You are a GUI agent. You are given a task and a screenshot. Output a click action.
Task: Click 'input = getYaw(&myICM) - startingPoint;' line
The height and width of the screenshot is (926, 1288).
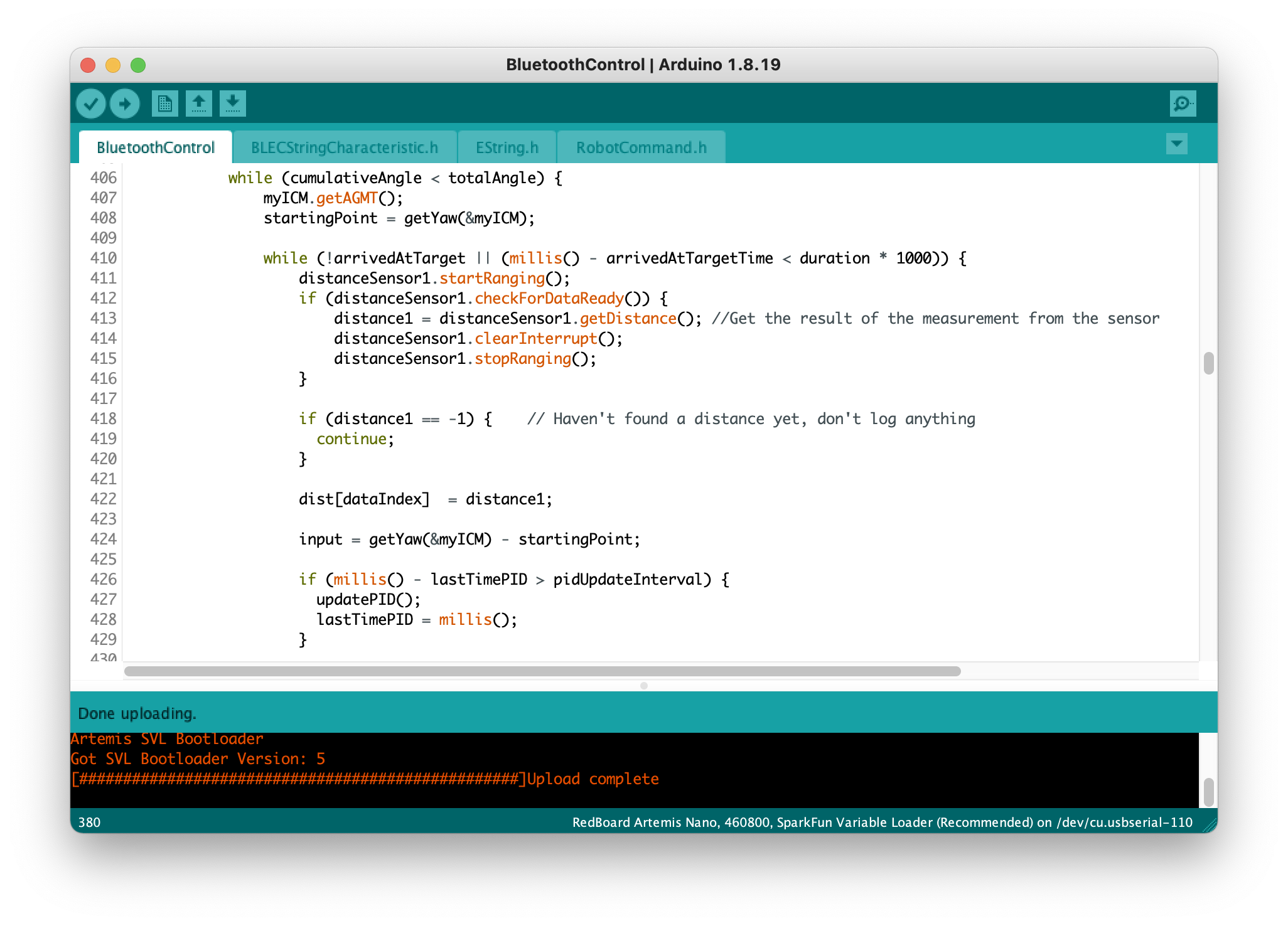(x=470, y=540)
